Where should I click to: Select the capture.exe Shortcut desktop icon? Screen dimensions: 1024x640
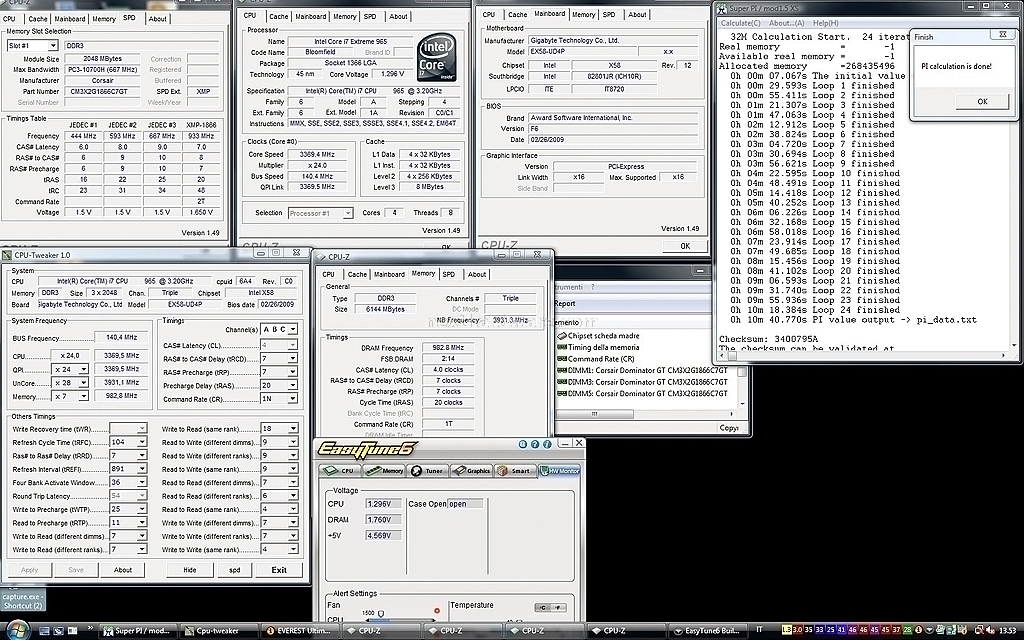point(22,600)
